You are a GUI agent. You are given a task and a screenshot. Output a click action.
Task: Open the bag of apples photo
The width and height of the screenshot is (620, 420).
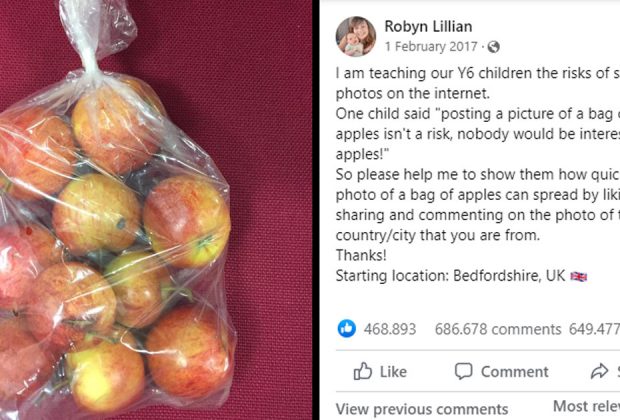pyautogui.click(x=156, y=210)
